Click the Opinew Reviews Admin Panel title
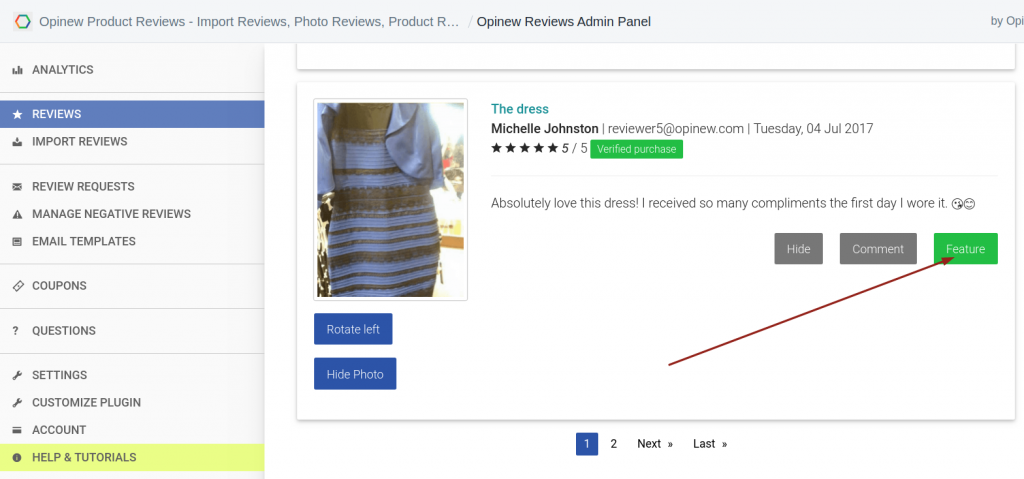The image size is (1024, 479). click(x=564, y=22)
